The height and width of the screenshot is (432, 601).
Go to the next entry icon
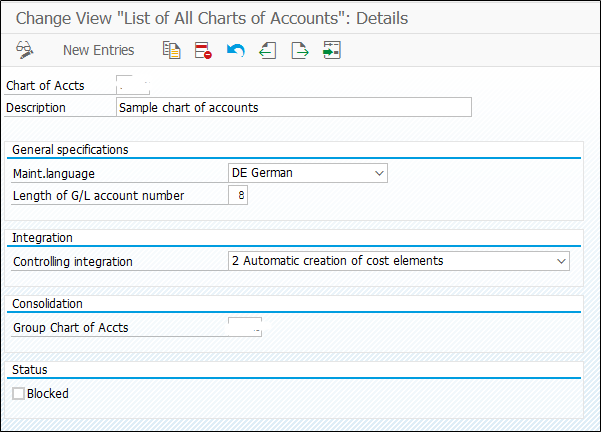[x=299, y=50]
